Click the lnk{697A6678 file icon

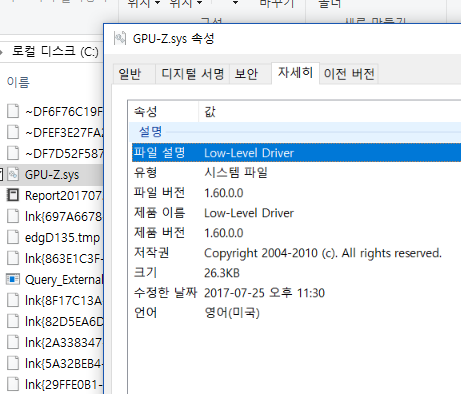pyautogui.click(x=13, y=216)
